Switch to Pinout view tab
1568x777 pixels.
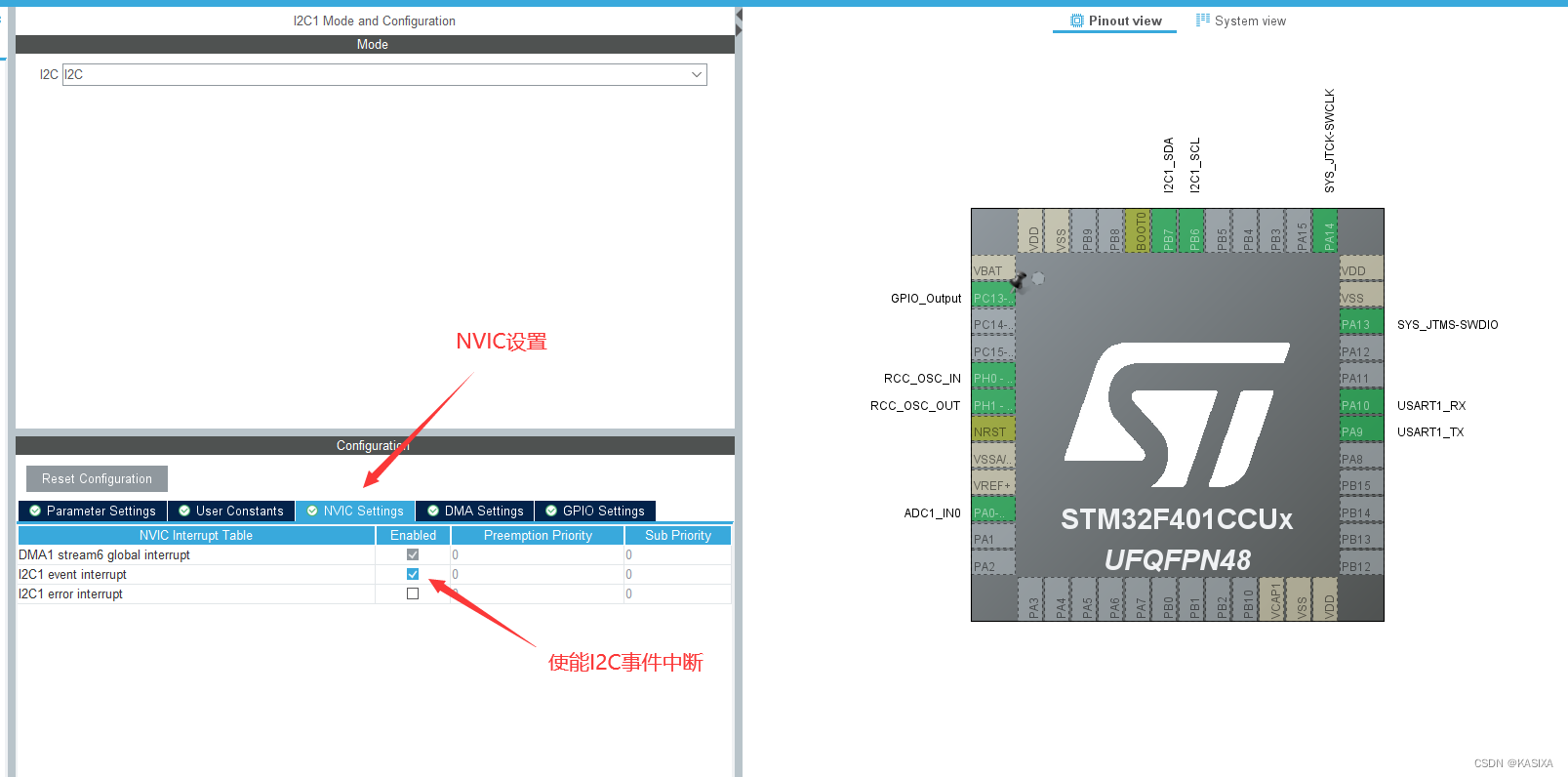coord(1115,20)
